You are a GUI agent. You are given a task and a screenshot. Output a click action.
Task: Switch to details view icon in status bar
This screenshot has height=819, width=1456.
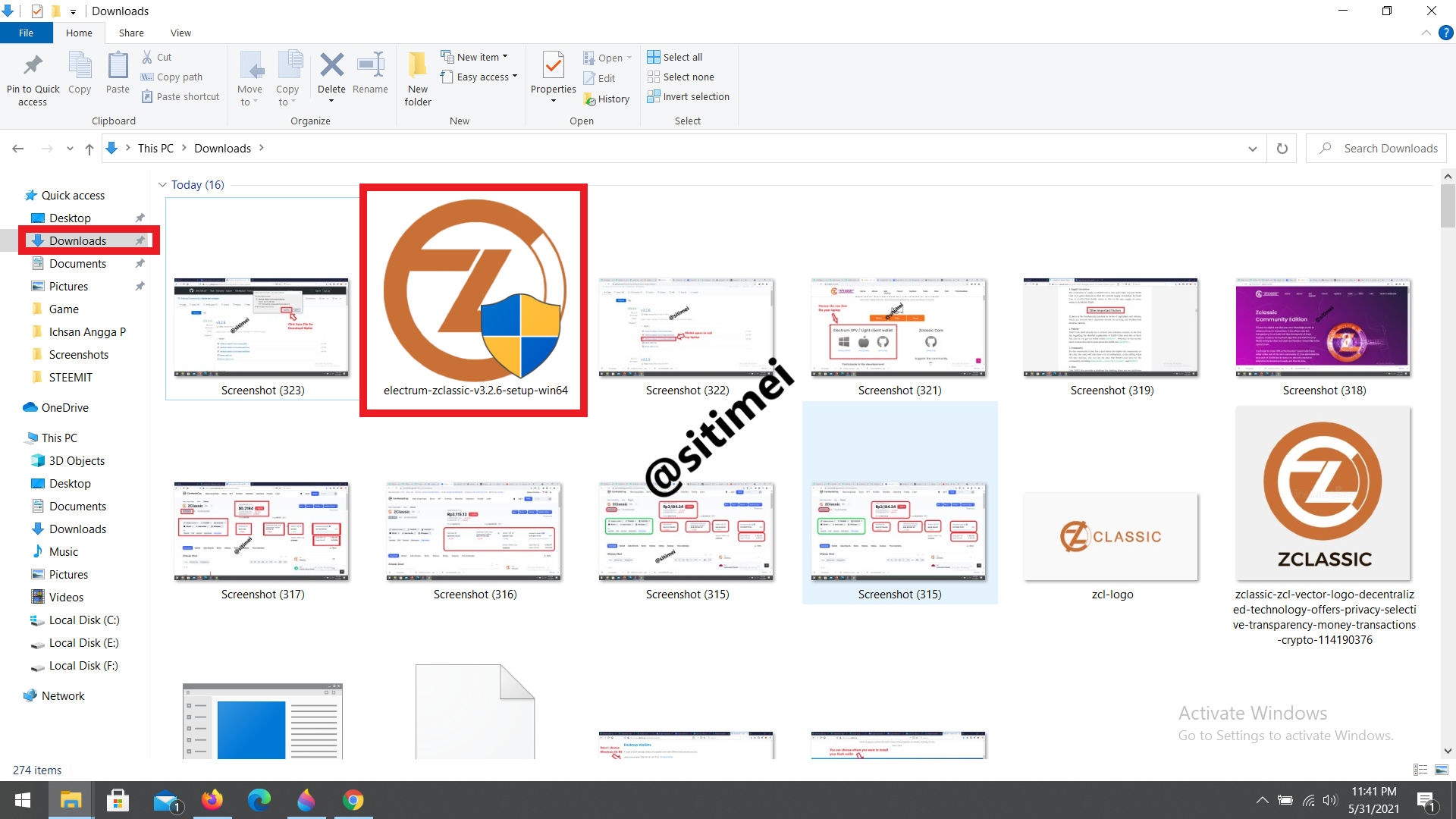1420,770
